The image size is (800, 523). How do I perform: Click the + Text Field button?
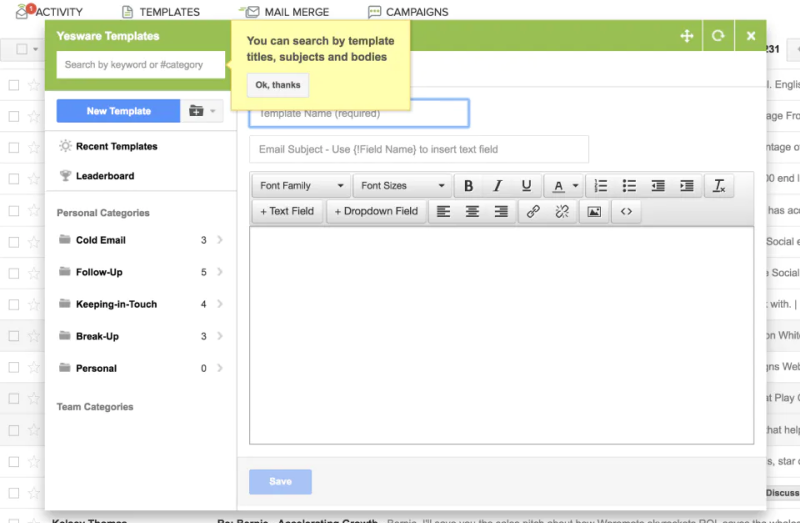coord(287,211)
